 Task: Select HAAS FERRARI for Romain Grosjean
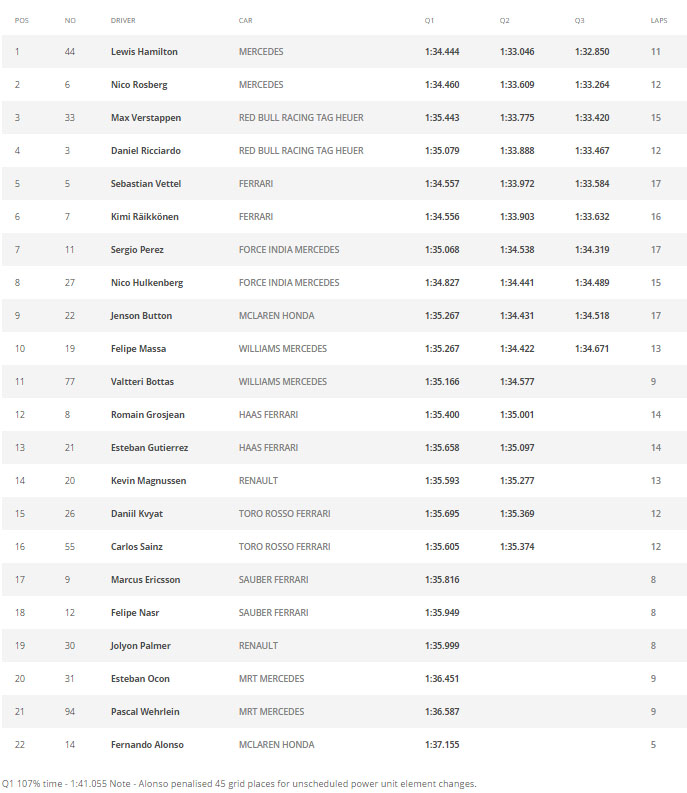coord(268,415)
